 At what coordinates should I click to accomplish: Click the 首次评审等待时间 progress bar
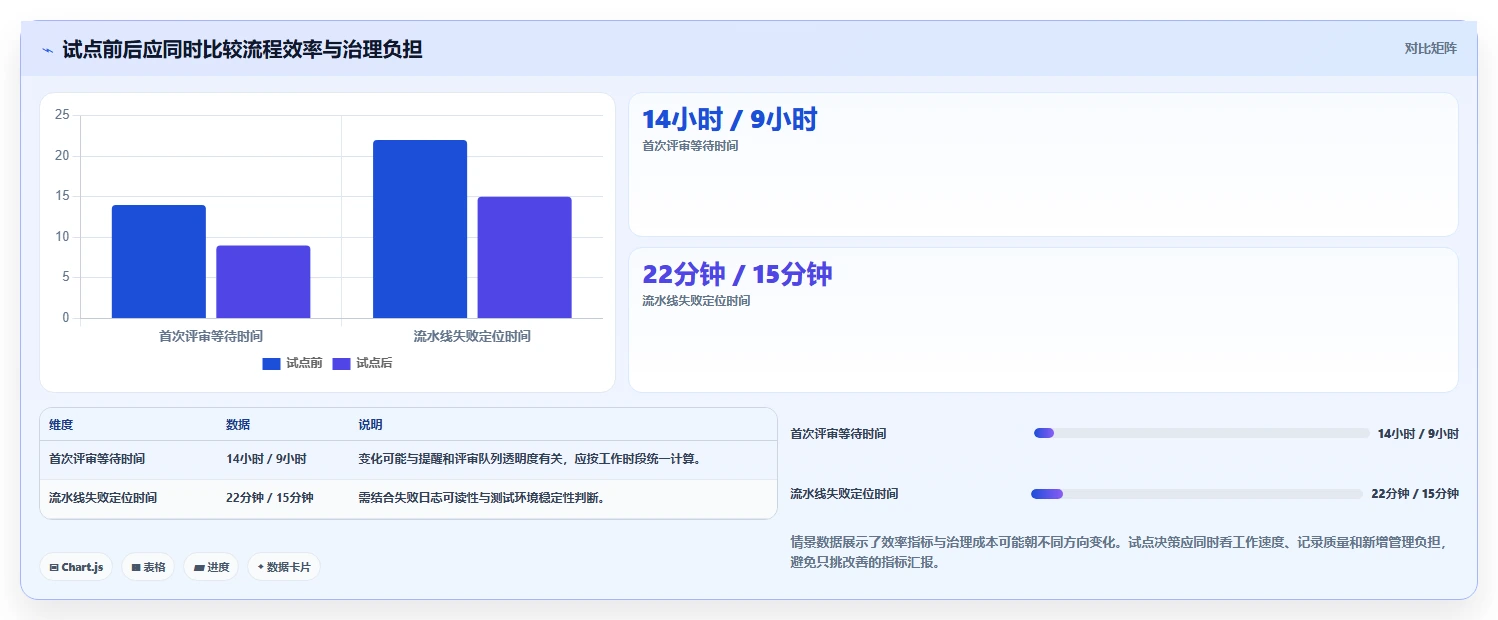(1201, 433)
